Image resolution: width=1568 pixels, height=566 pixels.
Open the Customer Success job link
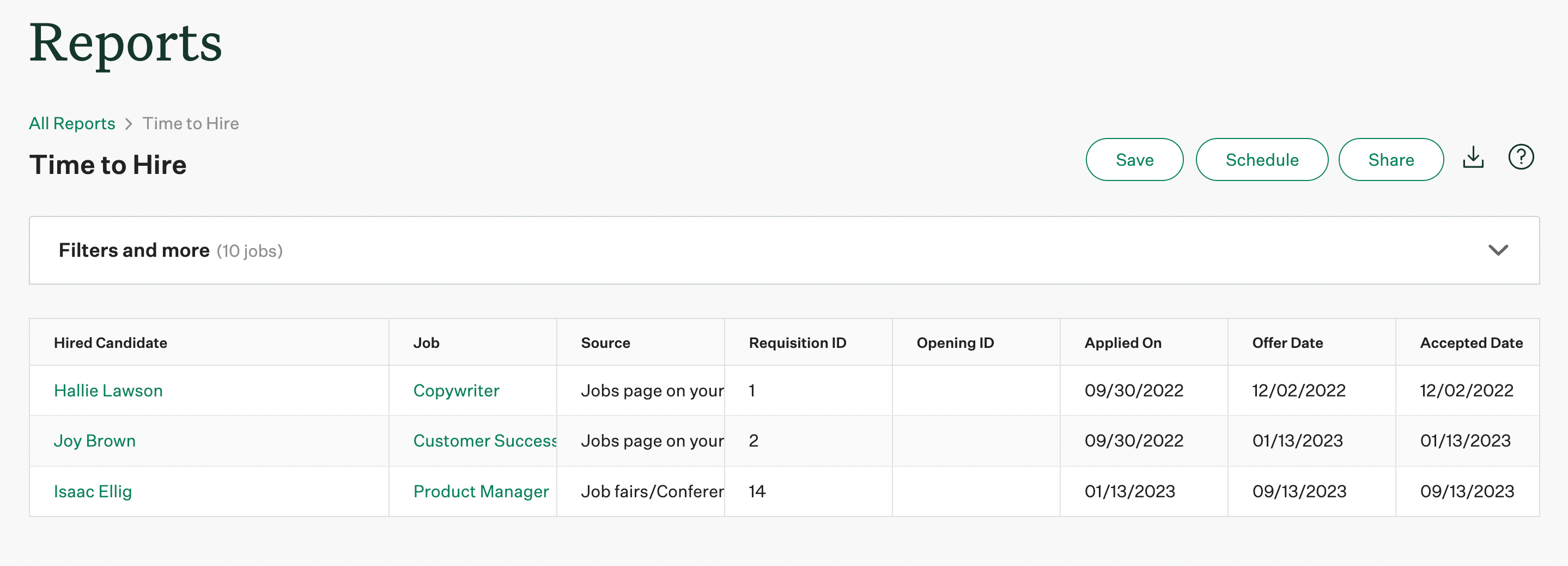[484, 441]
